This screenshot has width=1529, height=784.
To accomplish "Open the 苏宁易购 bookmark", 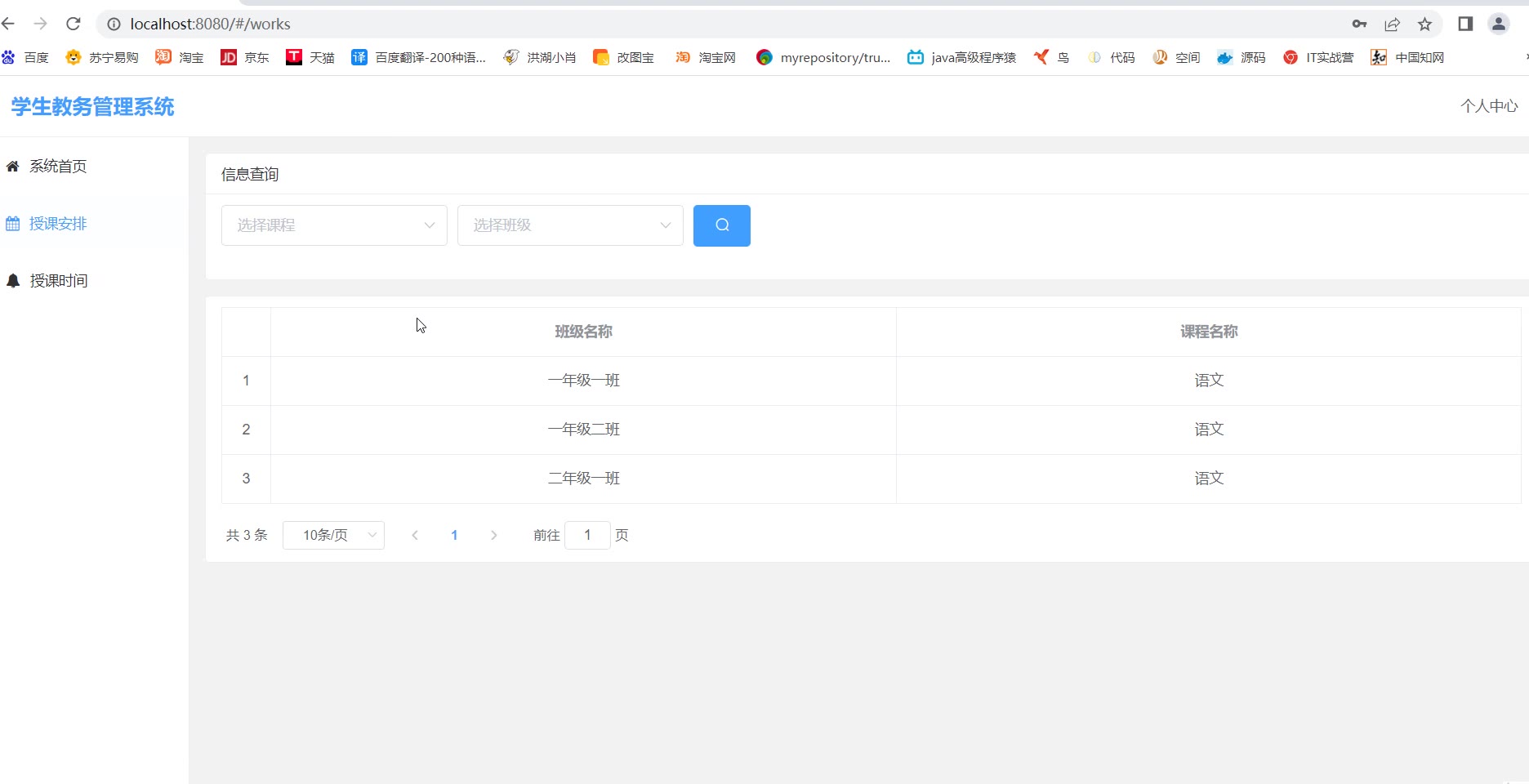I will tap(102, 57).
